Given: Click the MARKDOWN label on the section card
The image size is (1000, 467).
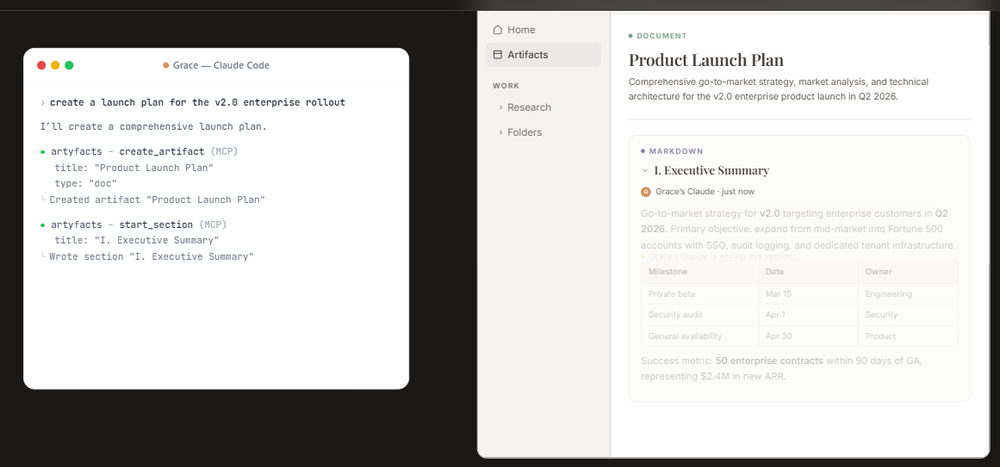Looking at the screenshot, I should [676, 151].
